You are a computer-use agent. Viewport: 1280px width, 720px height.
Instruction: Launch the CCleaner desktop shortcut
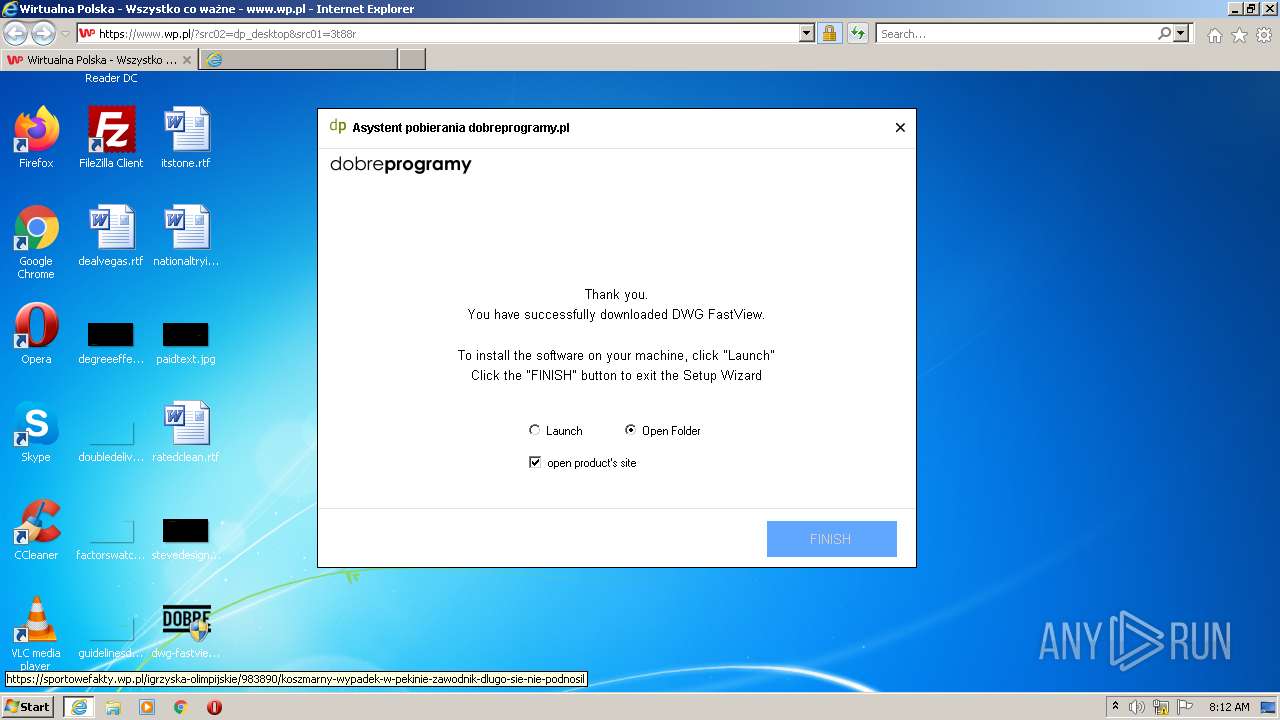(x=36, y=530)
